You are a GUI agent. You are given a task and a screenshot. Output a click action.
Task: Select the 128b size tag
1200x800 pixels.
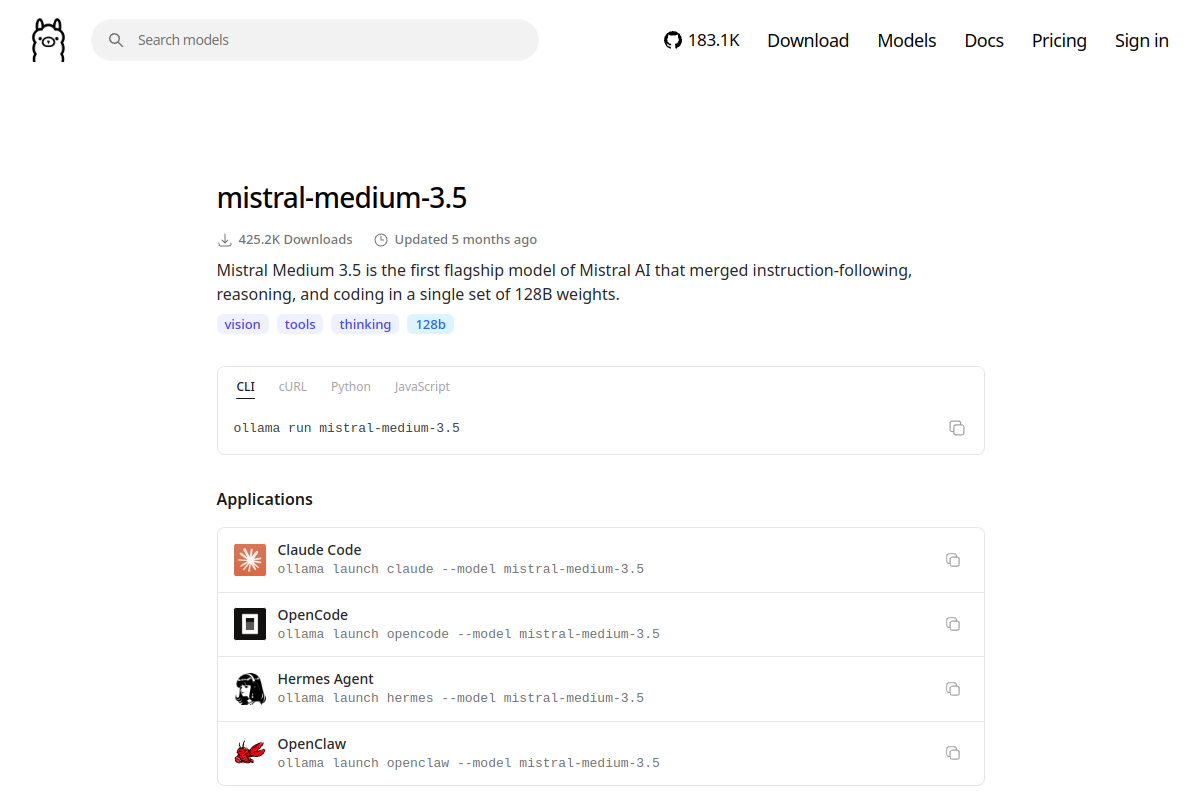(430, 324)
